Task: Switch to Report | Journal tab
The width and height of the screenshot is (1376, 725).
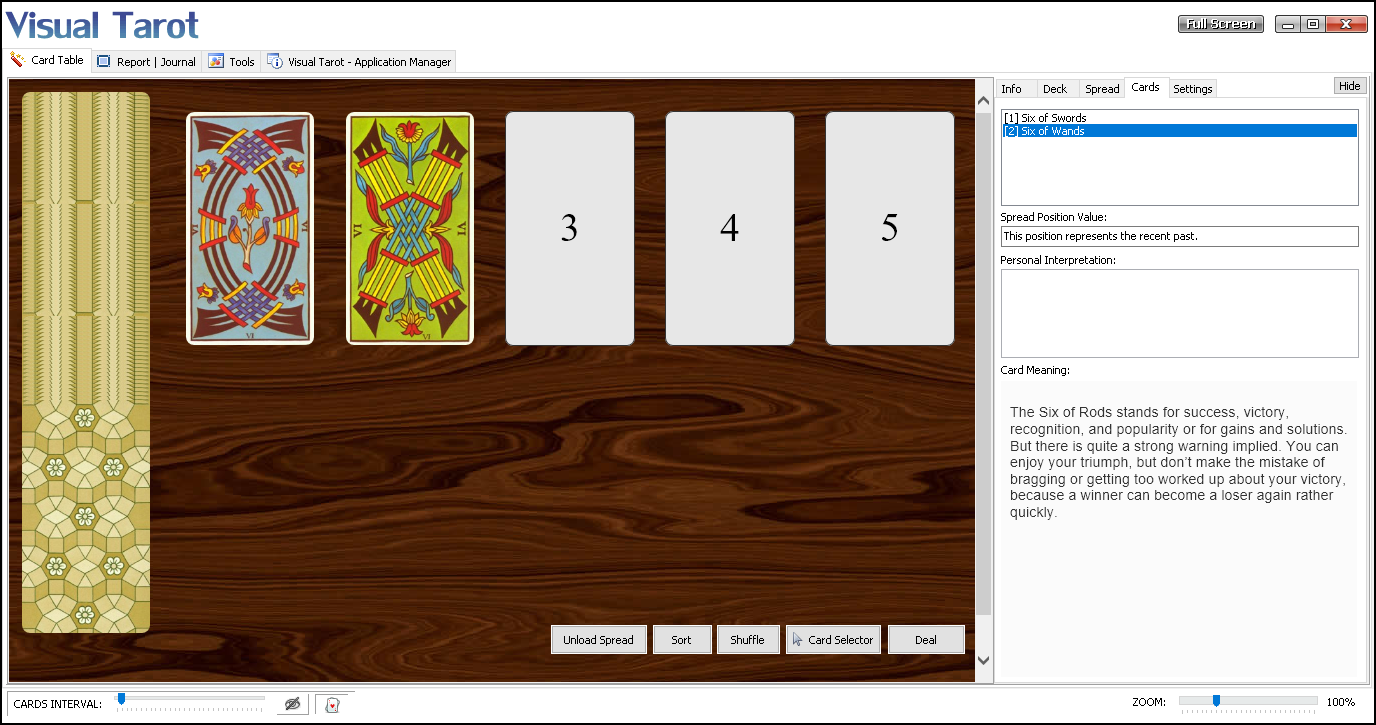Action: (147, 62)
